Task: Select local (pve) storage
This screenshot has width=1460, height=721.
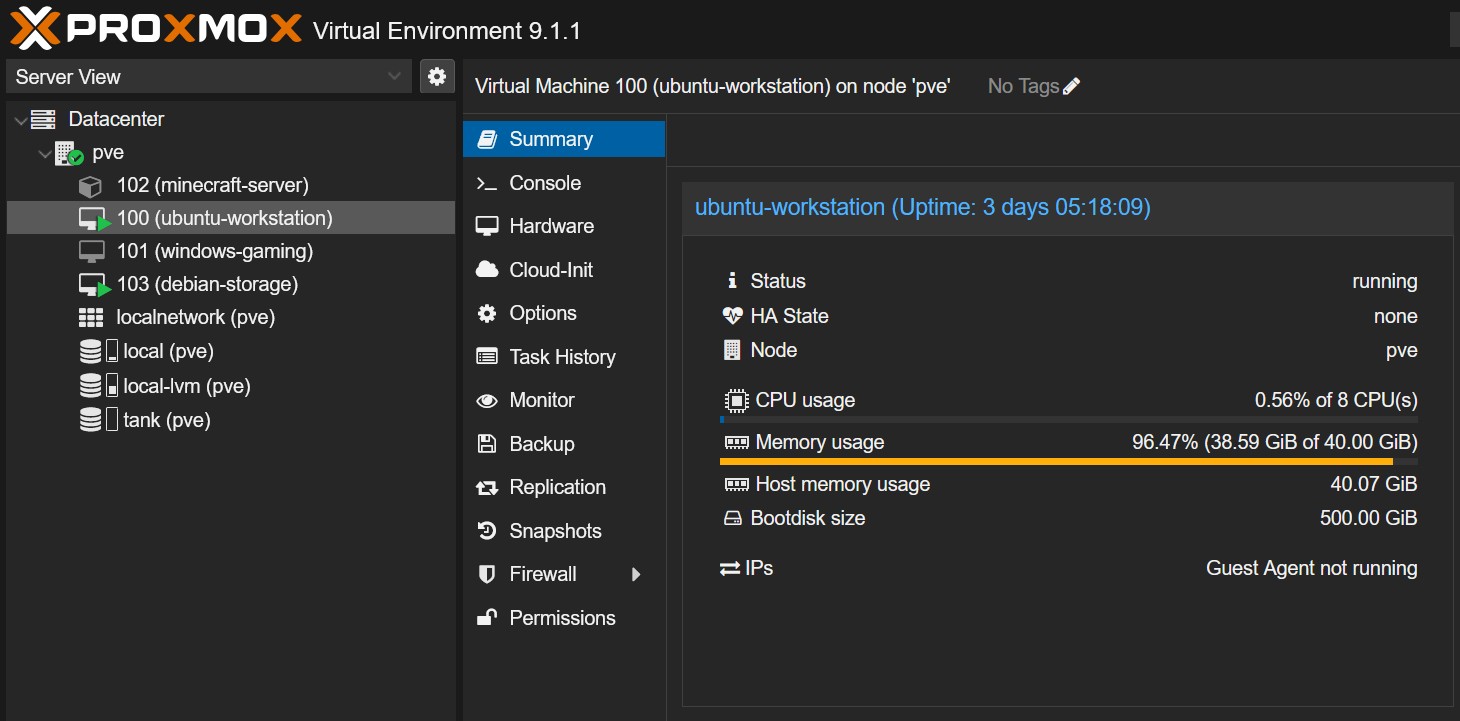Action: [231, 351]
